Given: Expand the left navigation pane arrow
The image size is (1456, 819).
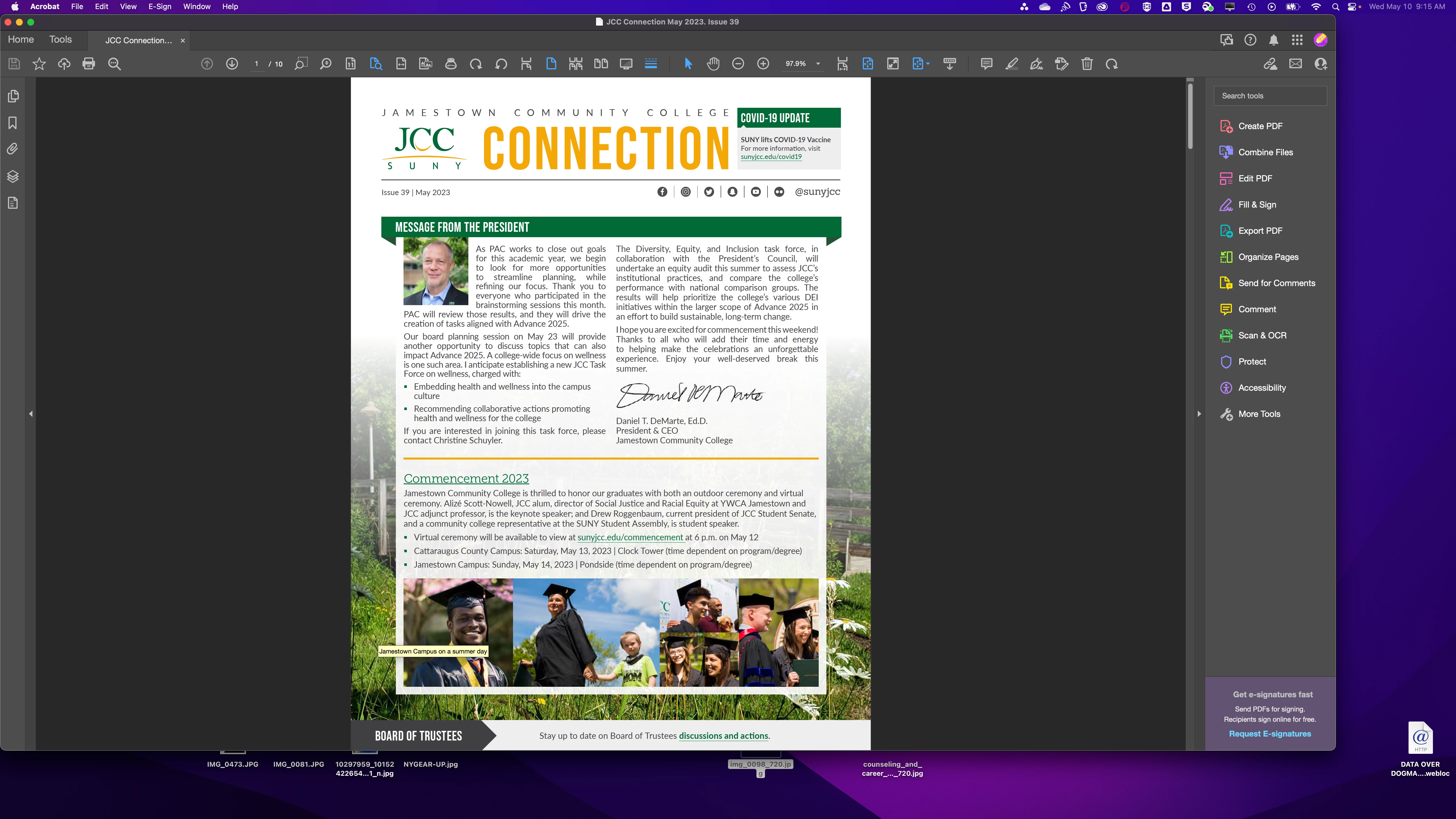Looking at the screenshot, I should [31, 414].
